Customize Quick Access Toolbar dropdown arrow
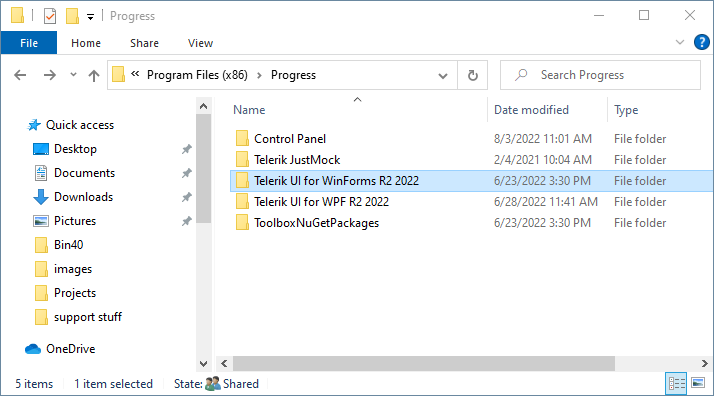714x396 pixels. click(90, 17)
